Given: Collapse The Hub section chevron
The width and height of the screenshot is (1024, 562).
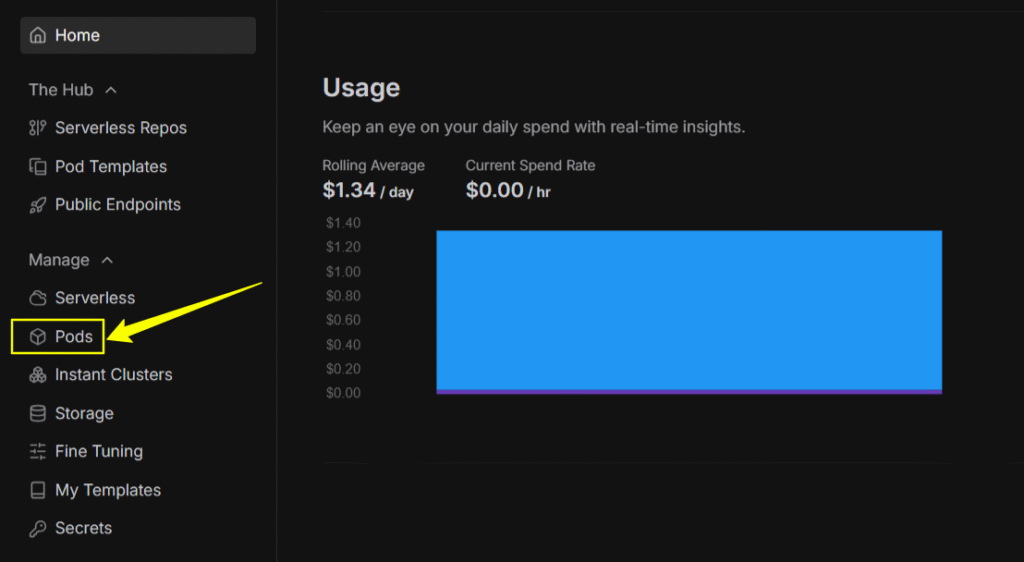Looking at the screenshot, I should click(x=111, y=90).
